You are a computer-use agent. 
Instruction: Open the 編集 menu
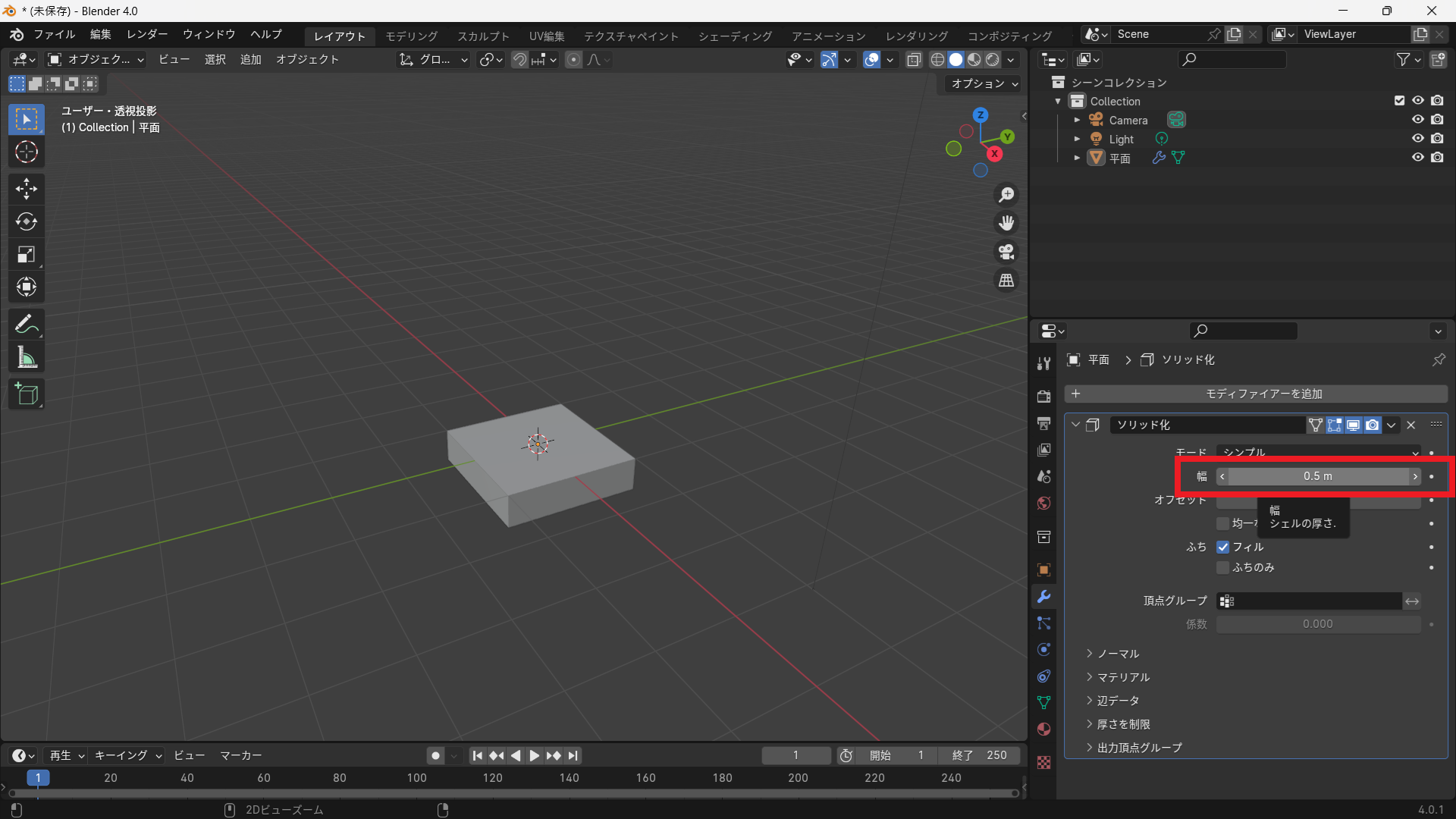coord(100,34)
